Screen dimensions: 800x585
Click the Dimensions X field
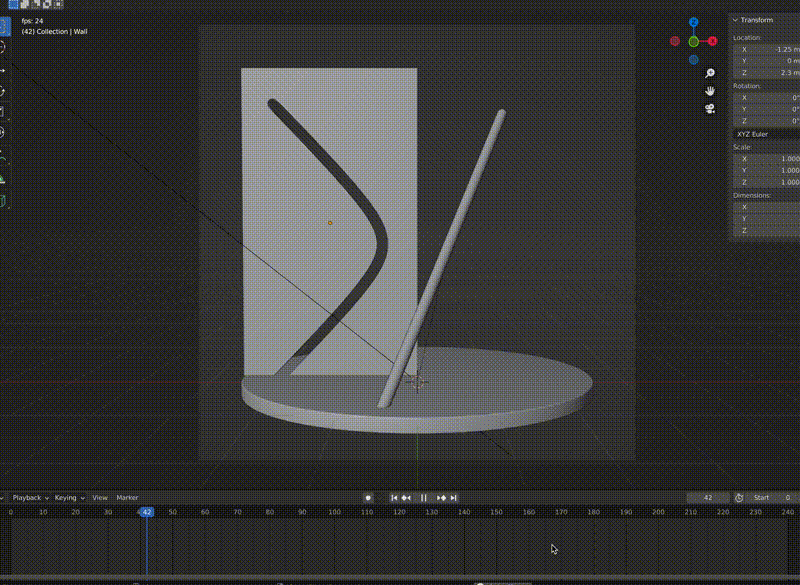(x=766, y=207)
